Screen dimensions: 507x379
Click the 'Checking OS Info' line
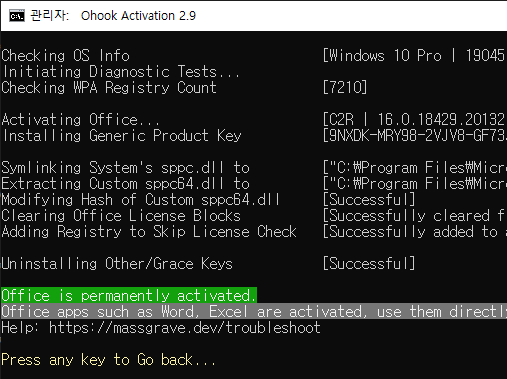coord(65,56)
